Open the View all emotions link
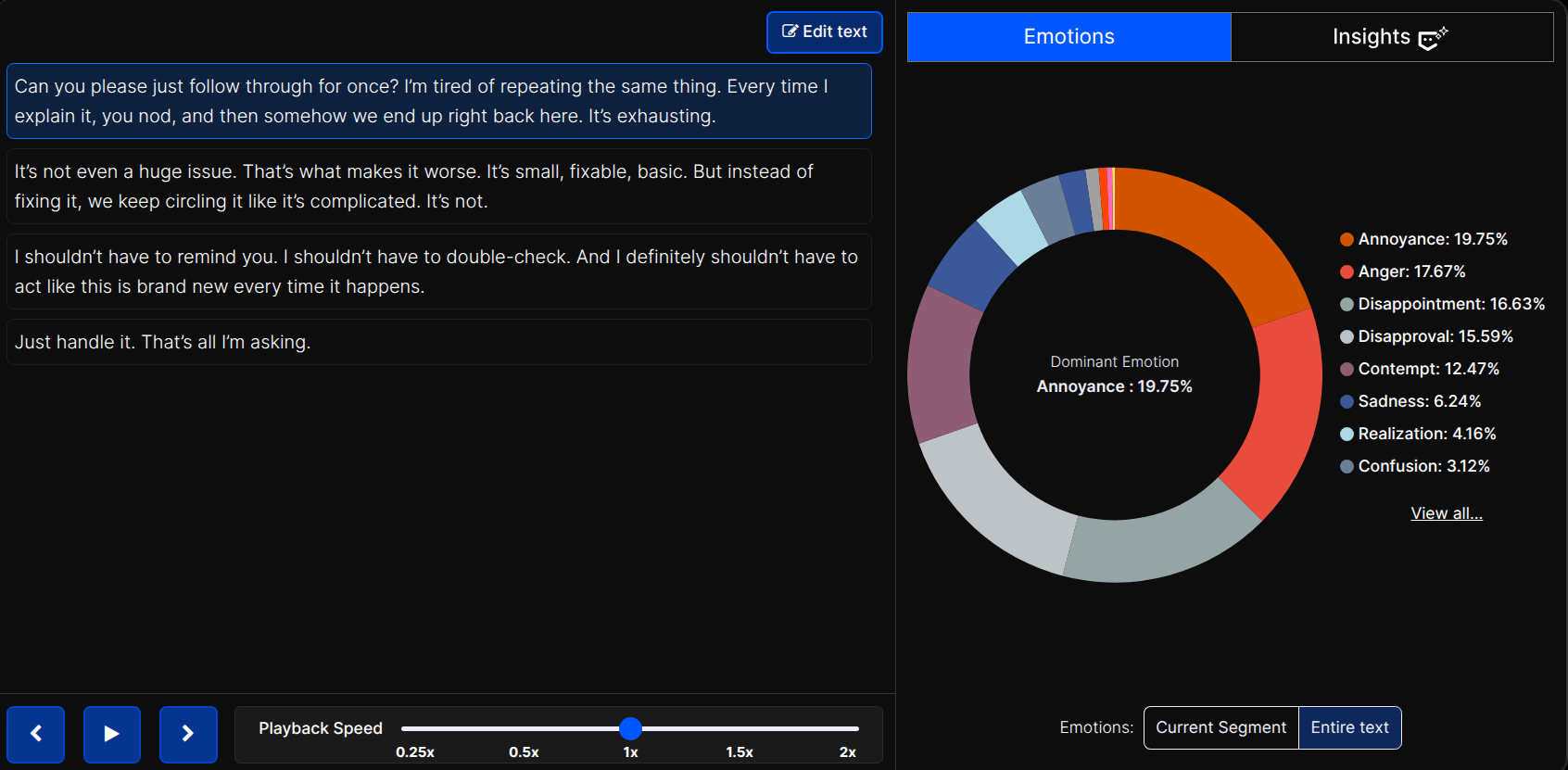1568x770 pixels. 1446,513
